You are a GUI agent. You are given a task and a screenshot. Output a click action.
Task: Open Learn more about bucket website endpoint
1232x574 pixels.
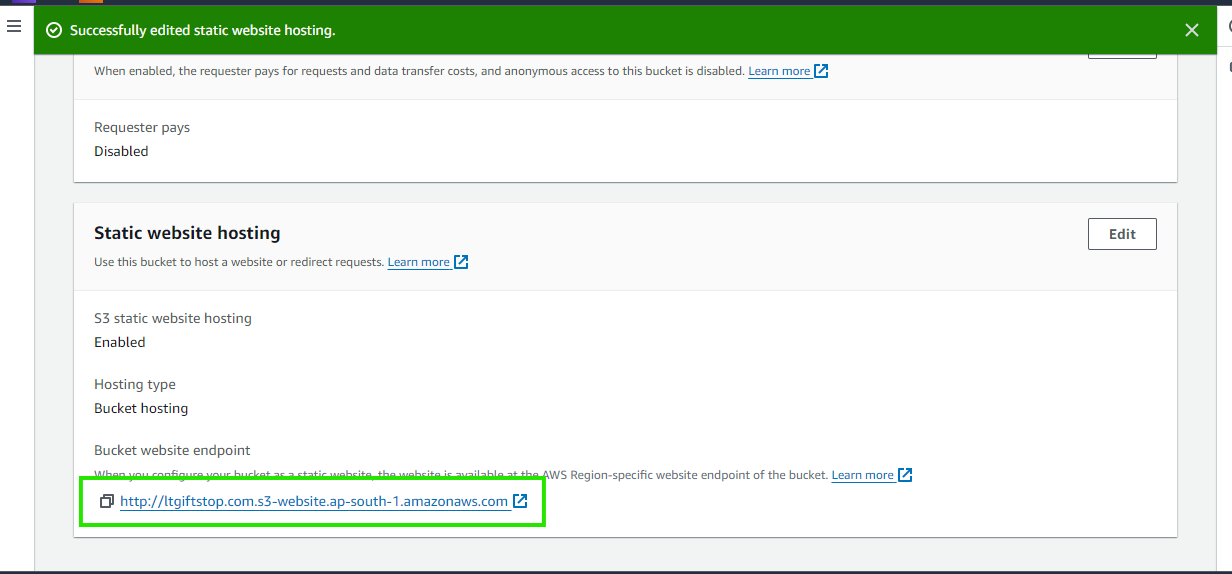863,475
